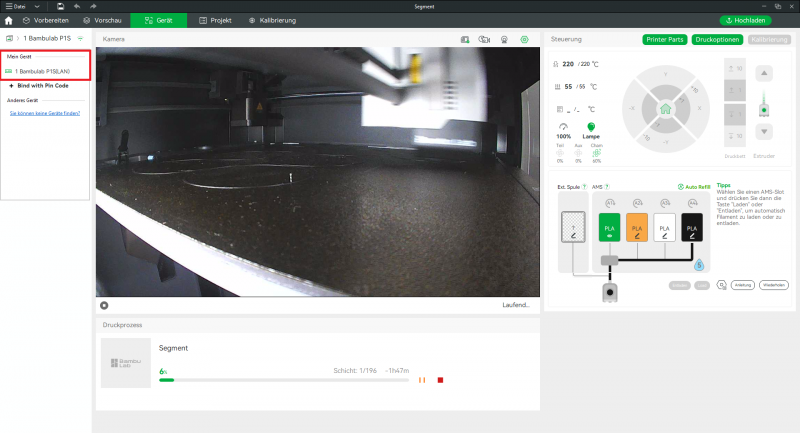
Task: Pause the print with orange pause icon
Action: [x=422, y=380]
